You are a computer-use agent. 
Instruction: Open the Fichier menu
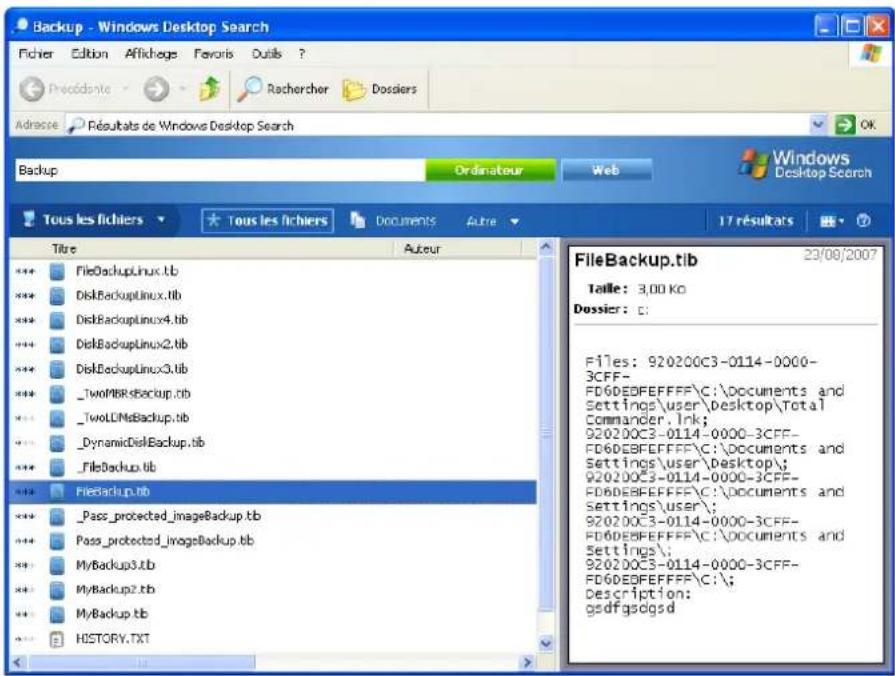35,54
